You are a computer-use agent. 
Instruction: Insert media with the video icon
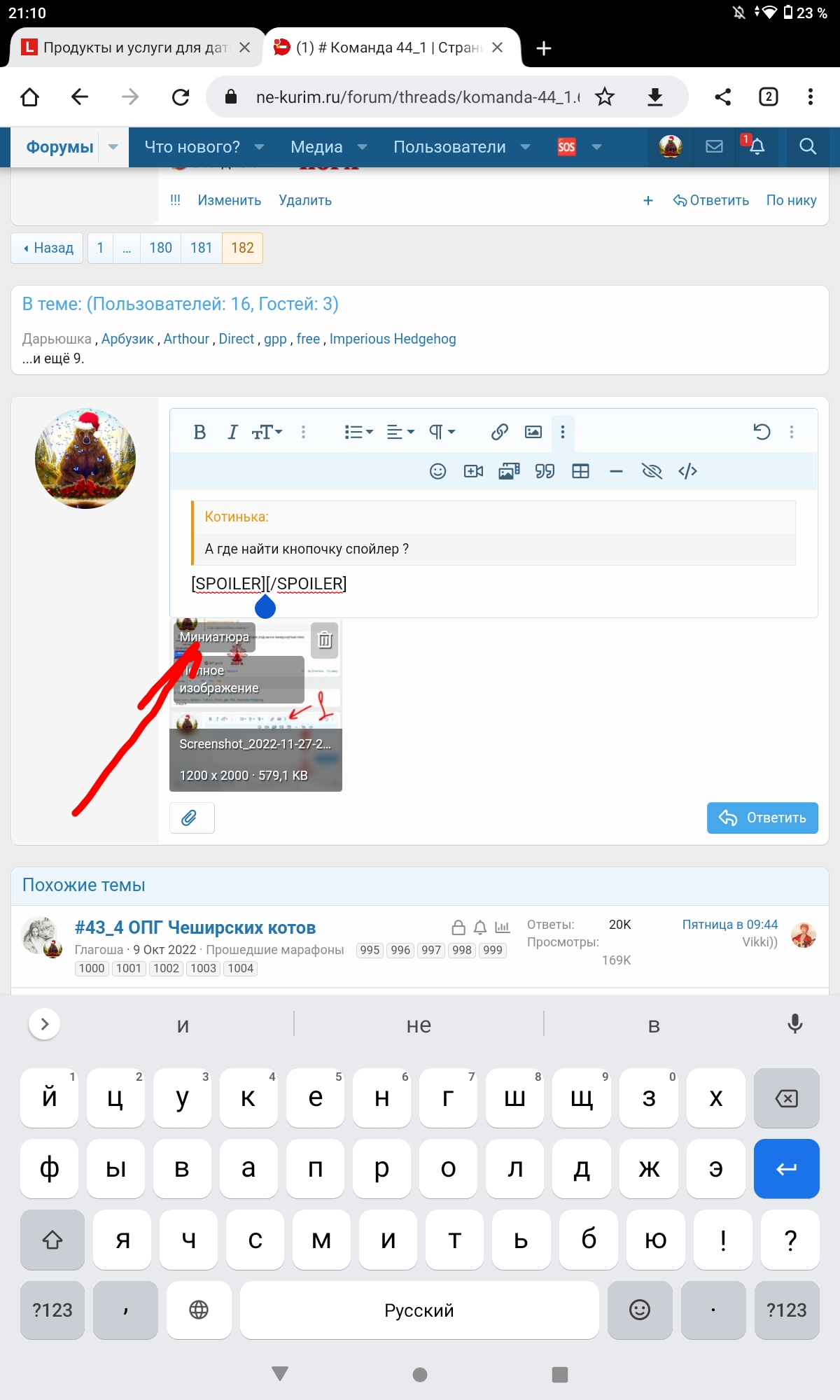pyautogui.click(x=474, y=471)
